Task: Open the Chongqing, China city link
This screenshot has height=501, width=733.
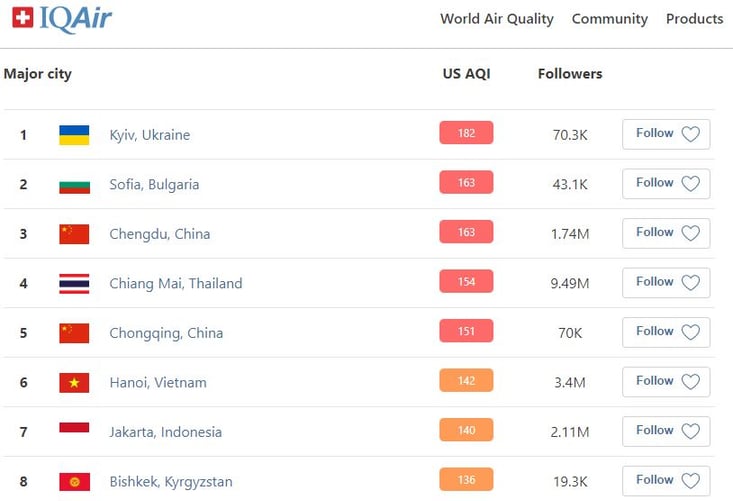Action: 166,333
